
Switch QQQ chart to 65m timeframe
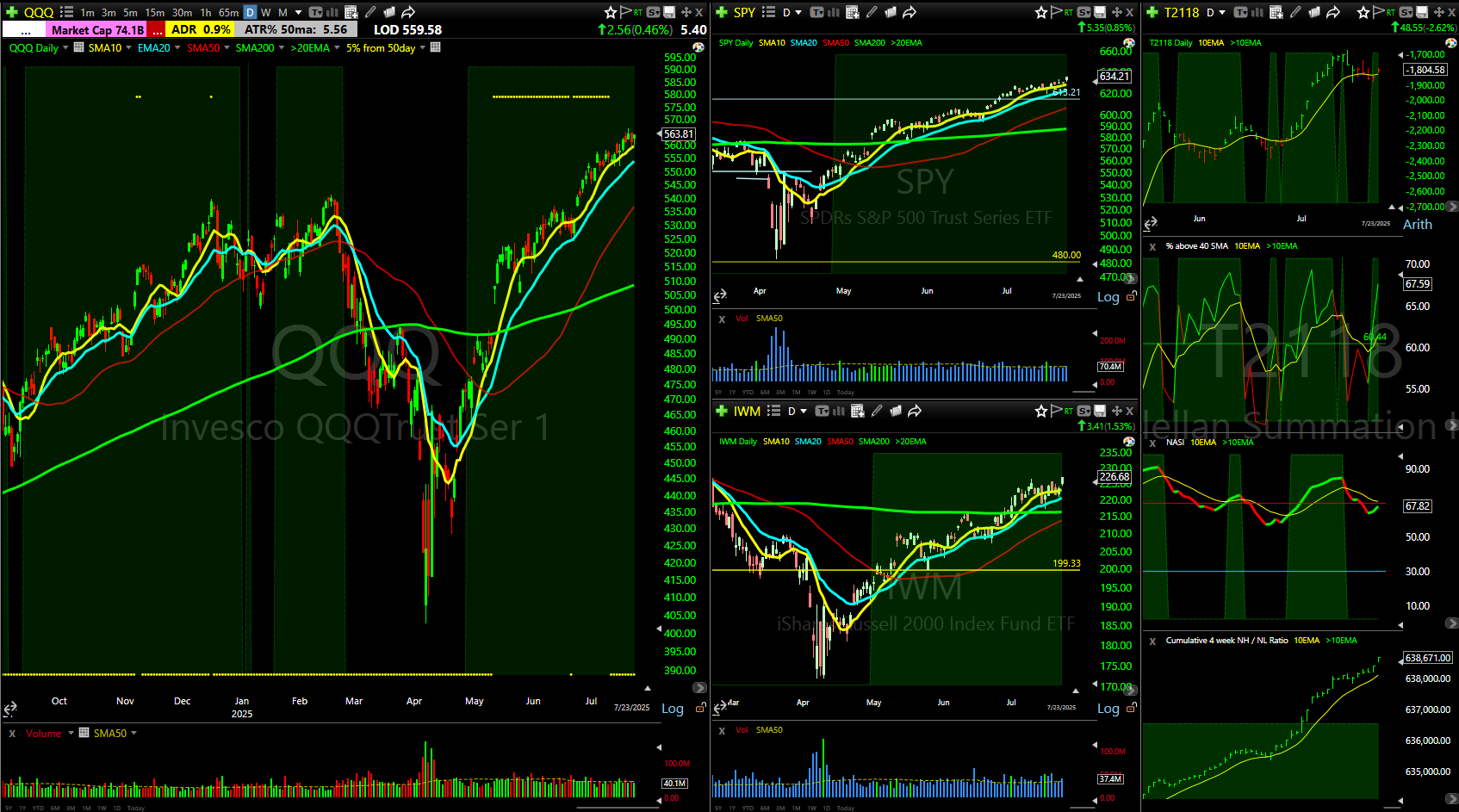click(228, 13)
